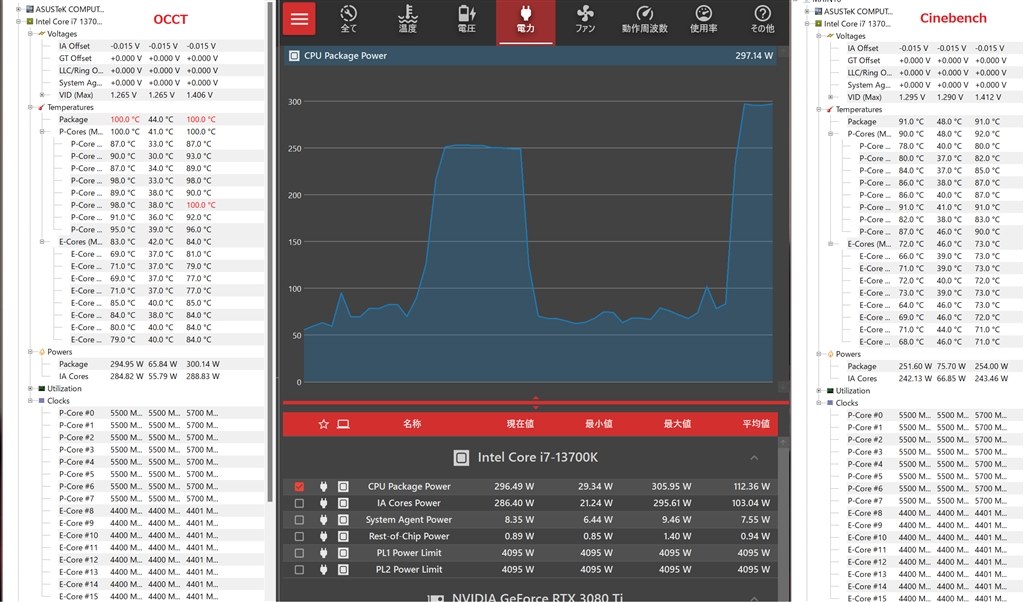Screen dimensions: 1024x602
Task: Open the 動作周波数 frequency gauge icon
Action: click(x=645, y=19)
